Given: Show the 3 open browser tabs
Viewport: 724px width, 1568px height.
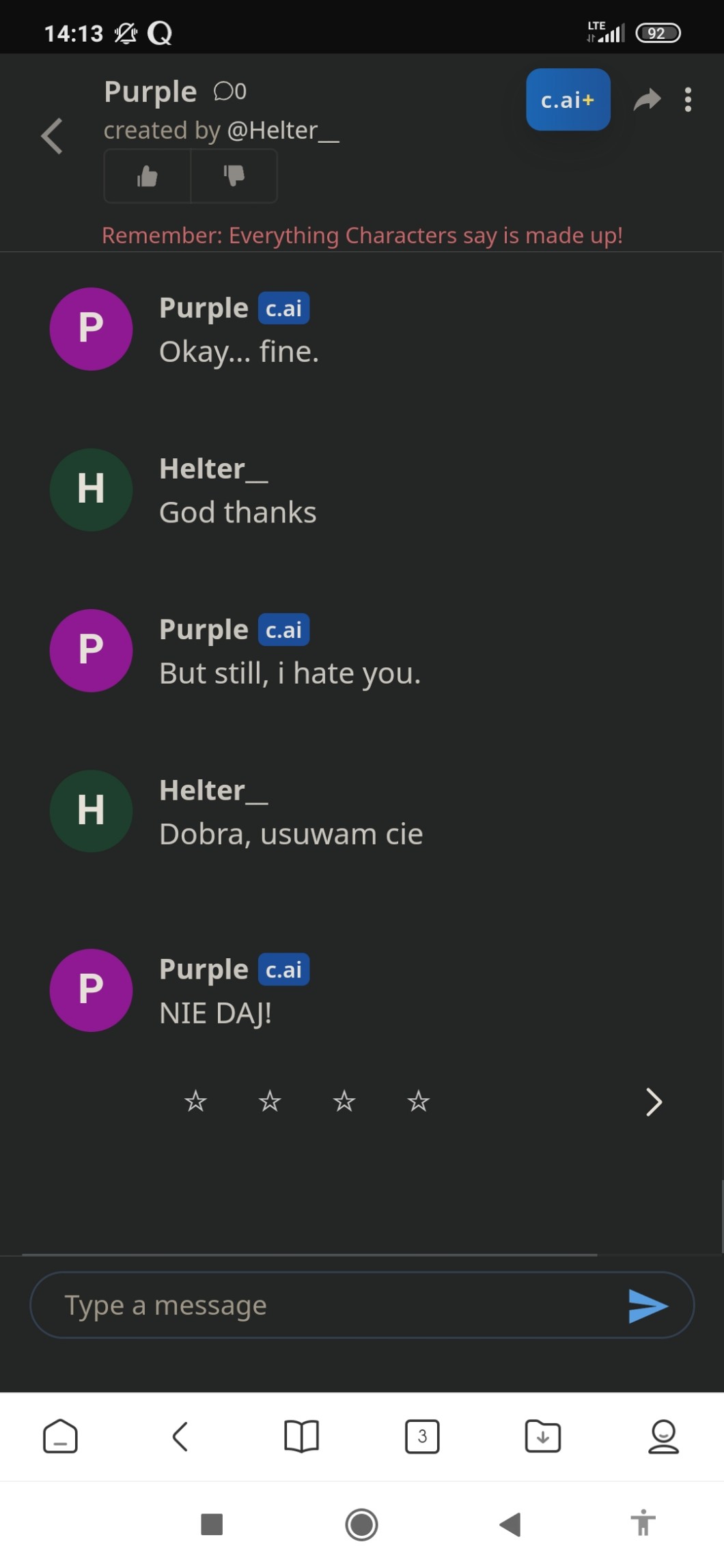Looking at the screenshot, I should 422,1436.
